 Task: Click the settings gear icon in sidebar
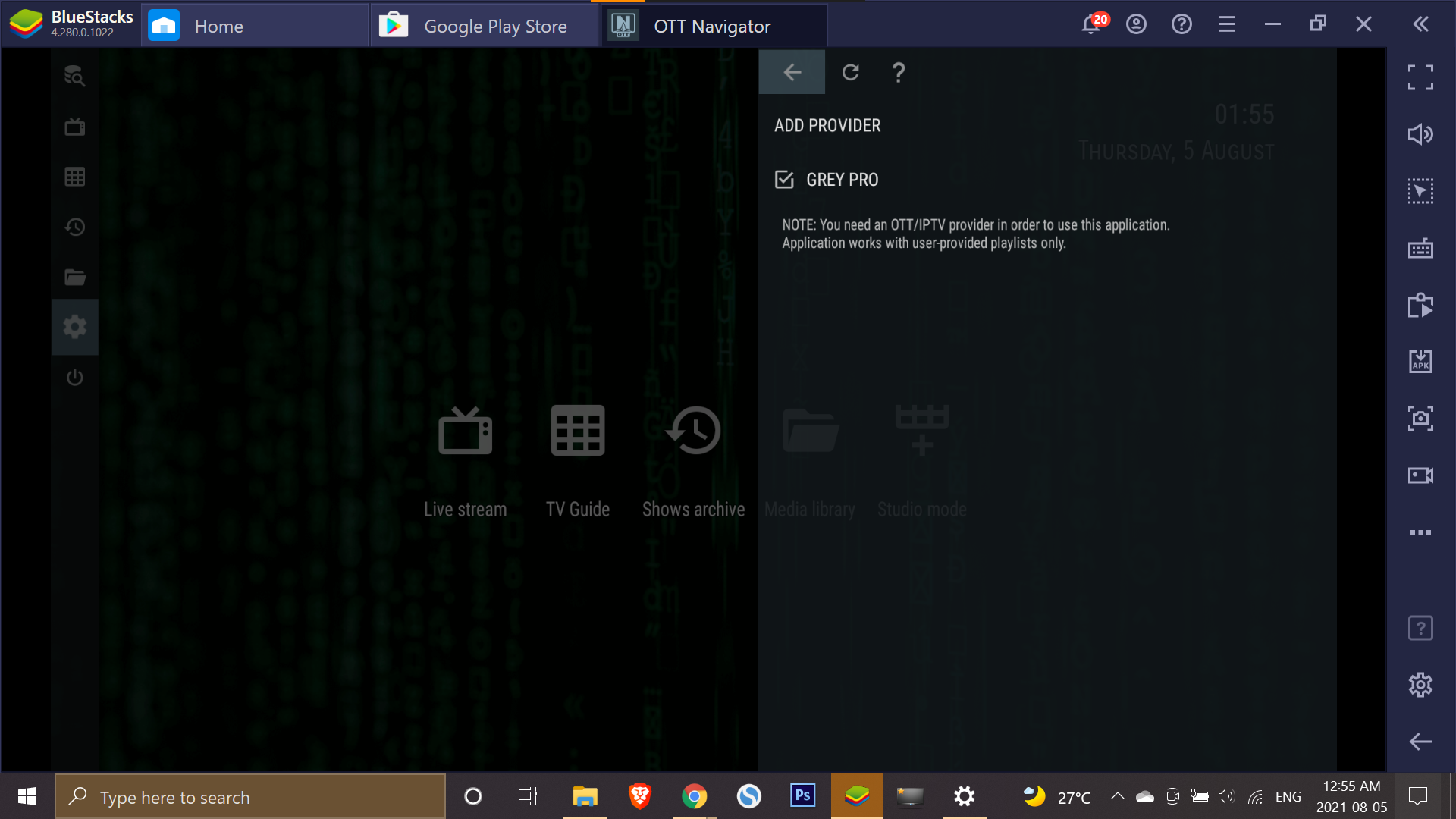click(74, 327)
